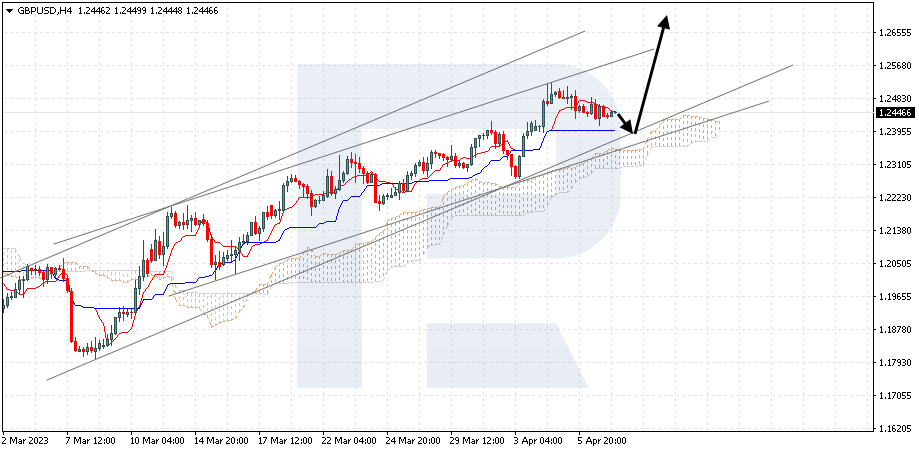Screen dimensions: 919x452
Task: Click the 3 Apr 04:00 time label
Action: click(x=538, y=440)
